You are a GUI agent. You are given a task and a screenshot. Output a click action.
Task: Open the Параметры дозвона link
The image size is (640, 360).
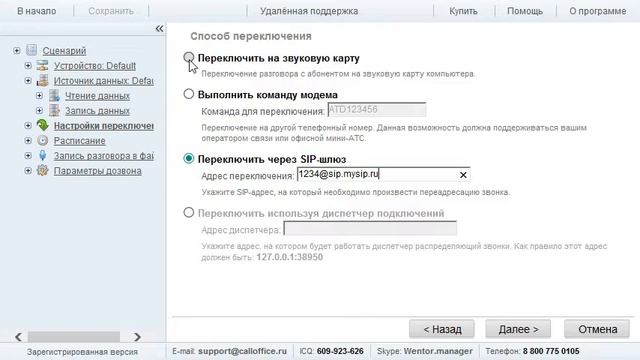[98, 171]
